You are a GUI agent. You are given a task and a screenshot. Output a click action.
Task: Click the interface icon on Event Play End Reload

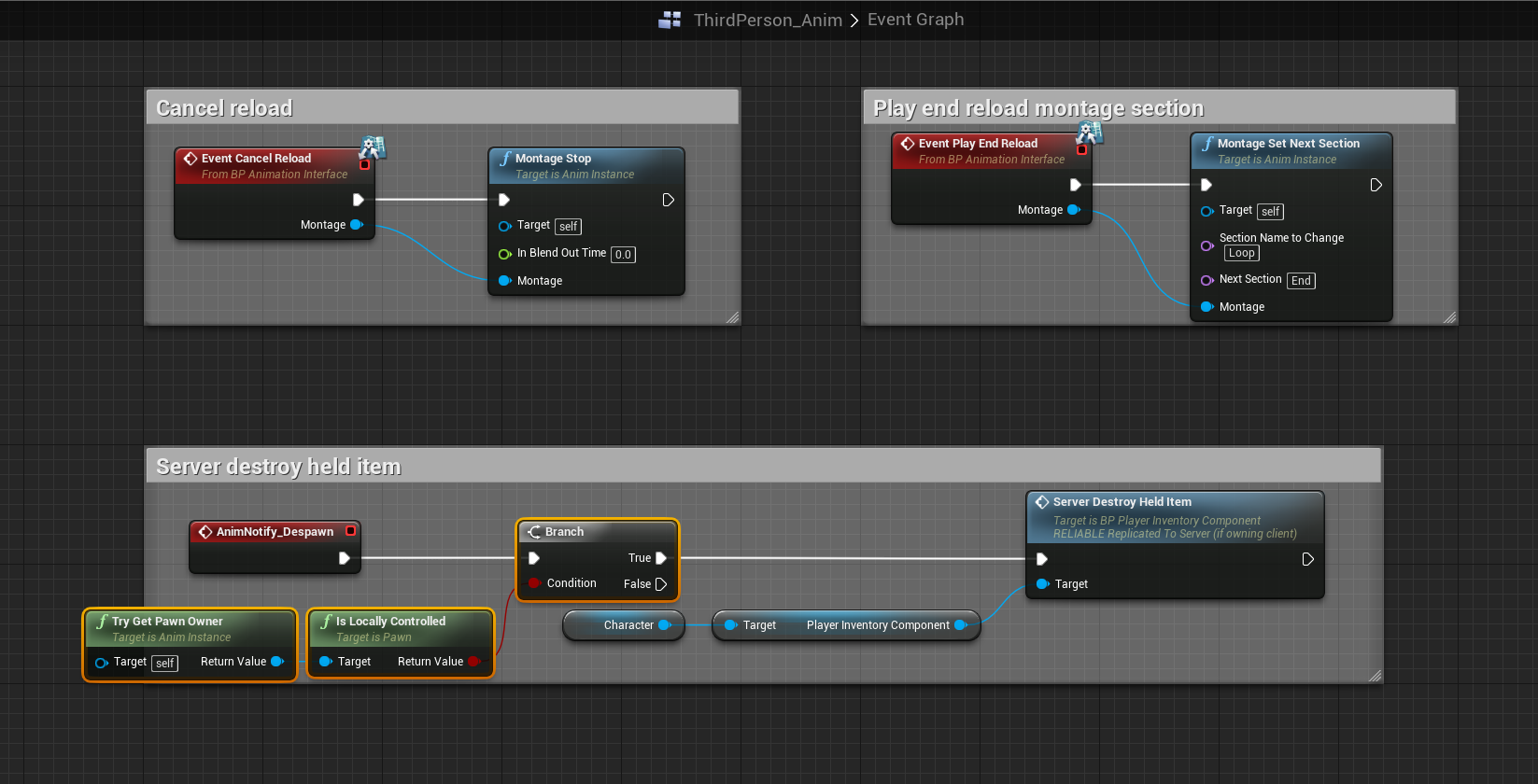pos(1090,133)
